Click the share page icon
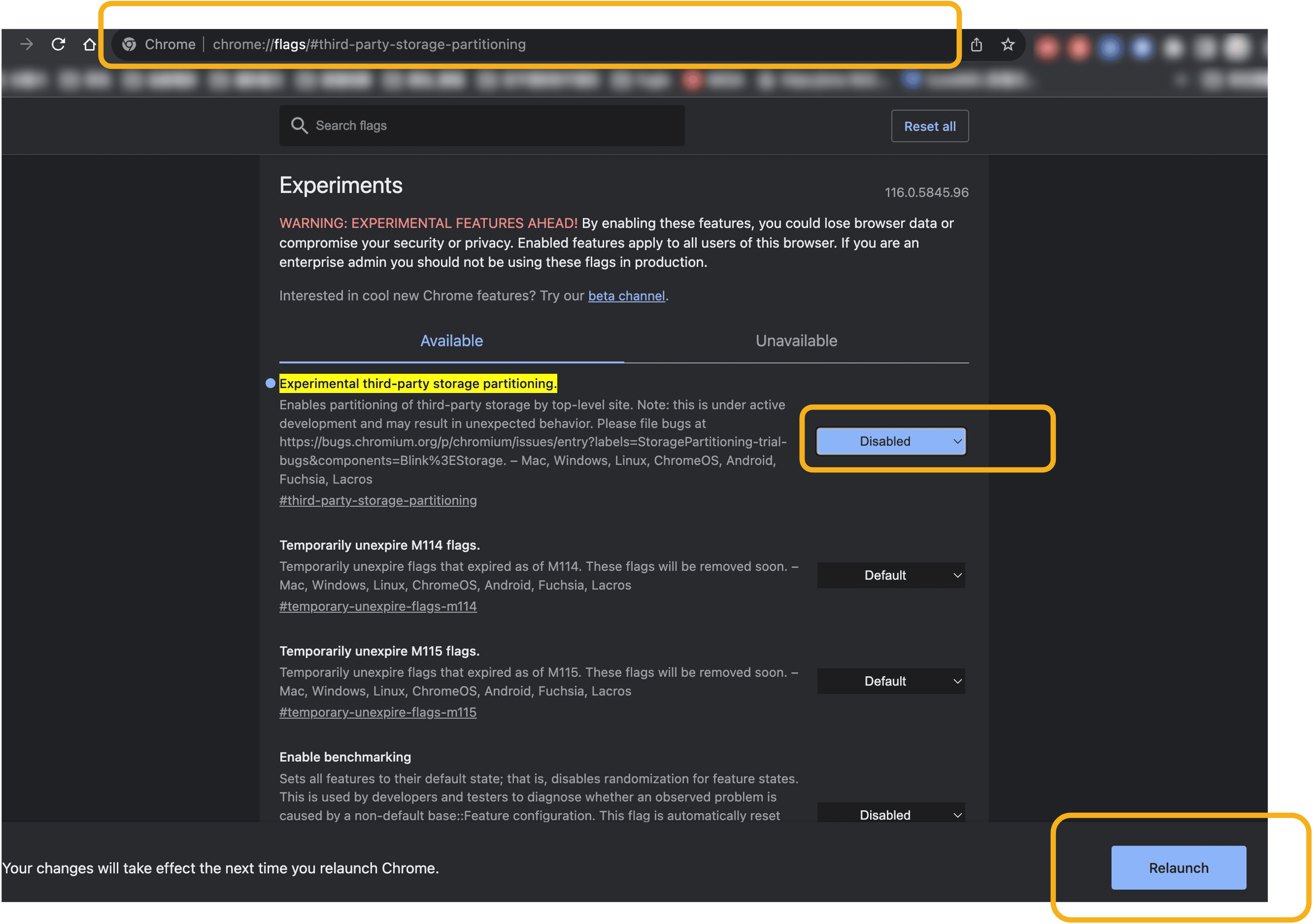1313x924 pixels. [x=976, y=44]
